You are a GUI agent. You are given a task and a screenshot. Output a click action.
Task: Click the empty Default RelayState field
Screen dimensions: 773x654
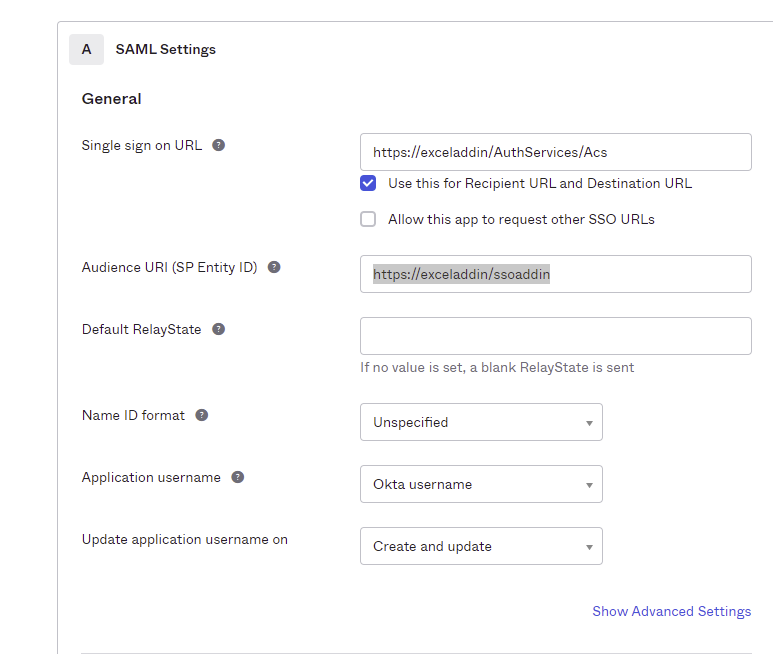pyautogui.click(x=555, y=336)
